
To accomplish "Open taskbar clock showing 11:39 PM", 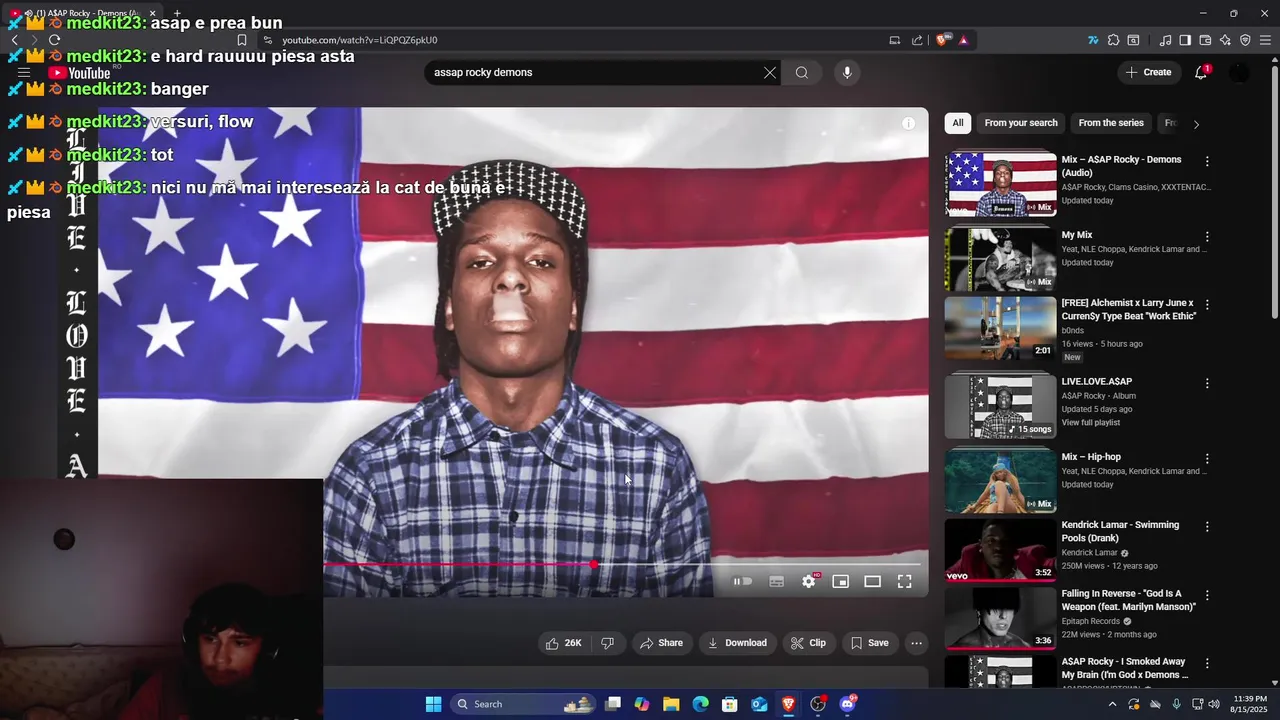I will (x=1250, y=703).
